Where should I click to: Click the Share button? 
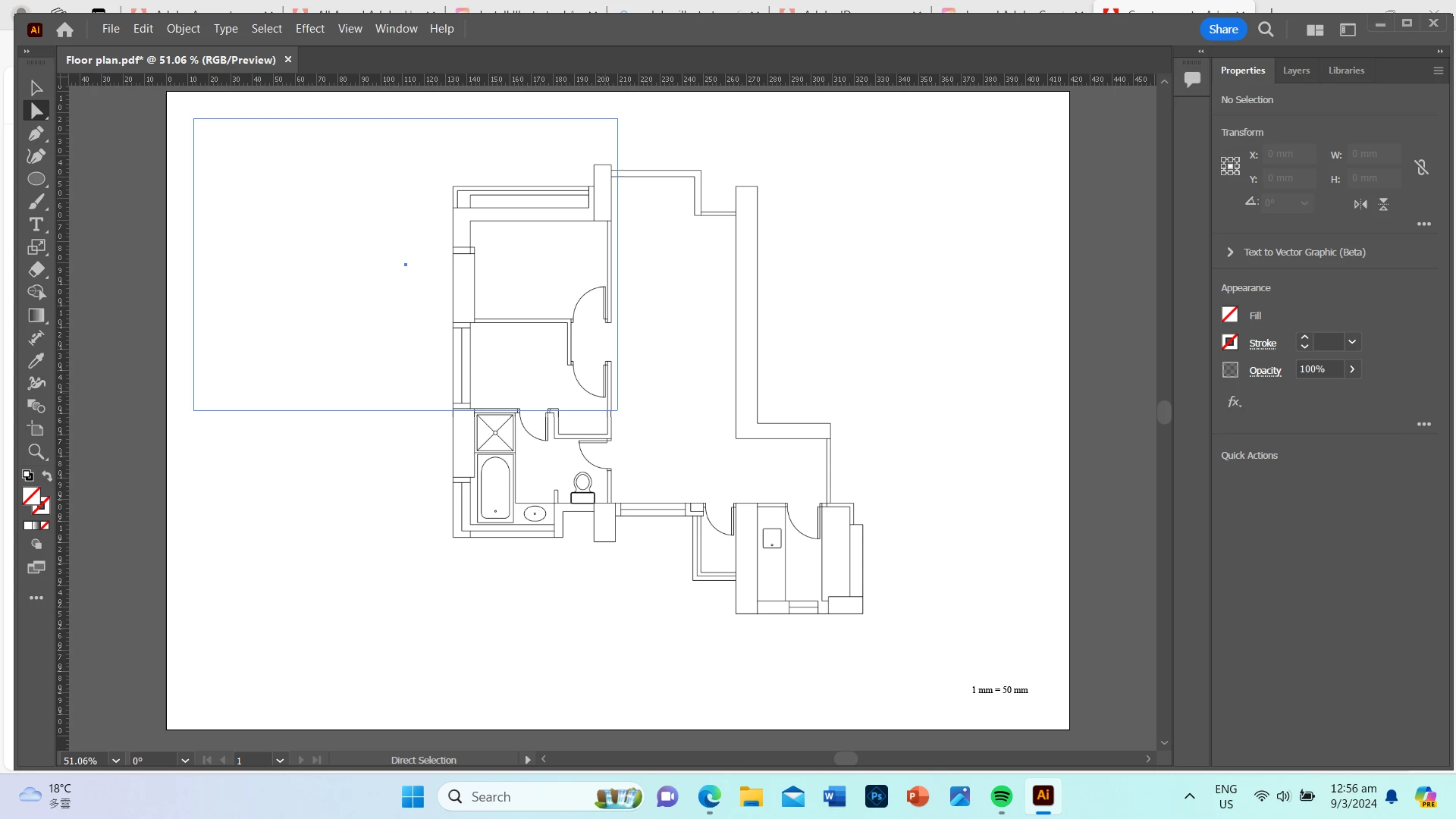1223,29
